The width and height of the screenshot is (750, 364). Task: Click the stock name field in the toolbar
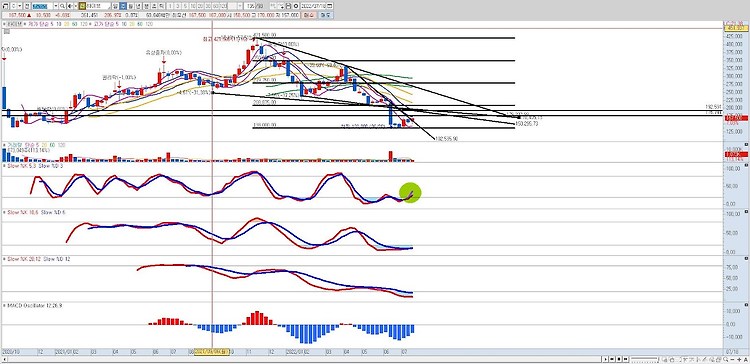[98, 6]
